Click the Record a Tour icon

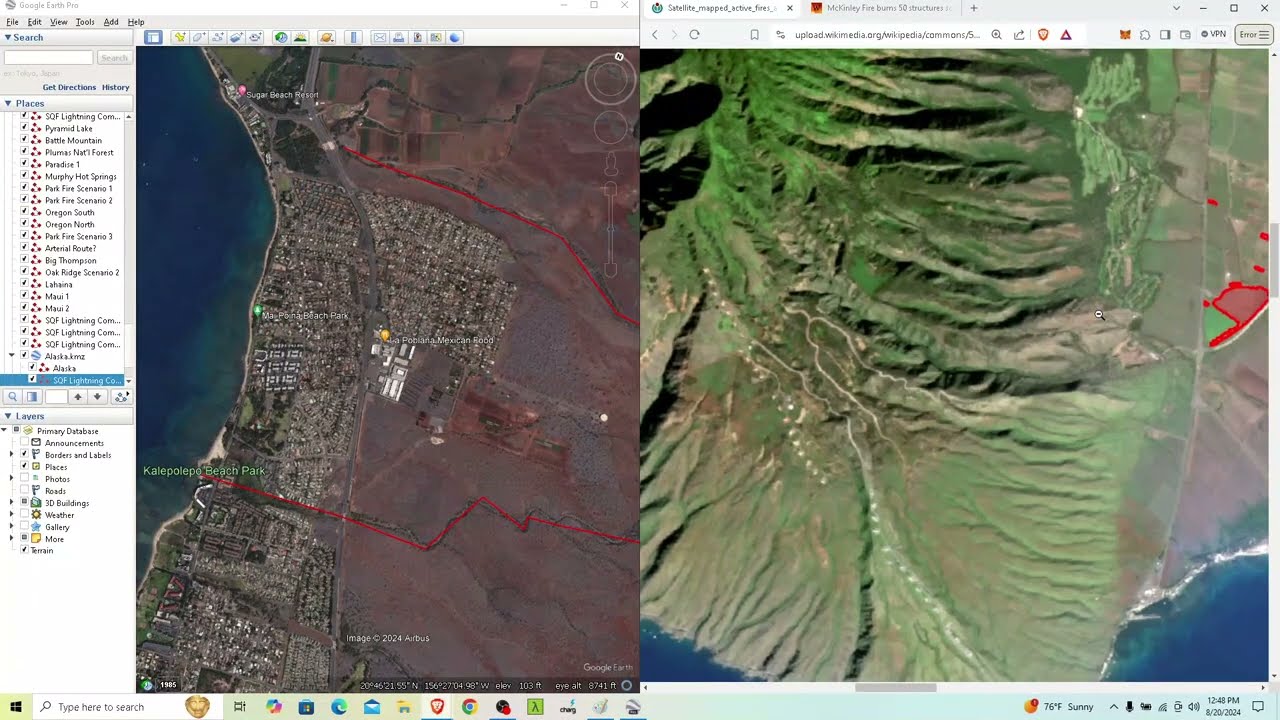click(x=256, y=37)
